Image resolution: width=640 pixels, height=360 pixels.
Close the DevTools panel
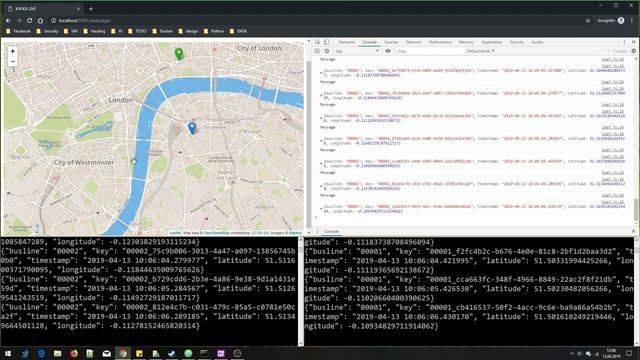[x=633, y=42]
